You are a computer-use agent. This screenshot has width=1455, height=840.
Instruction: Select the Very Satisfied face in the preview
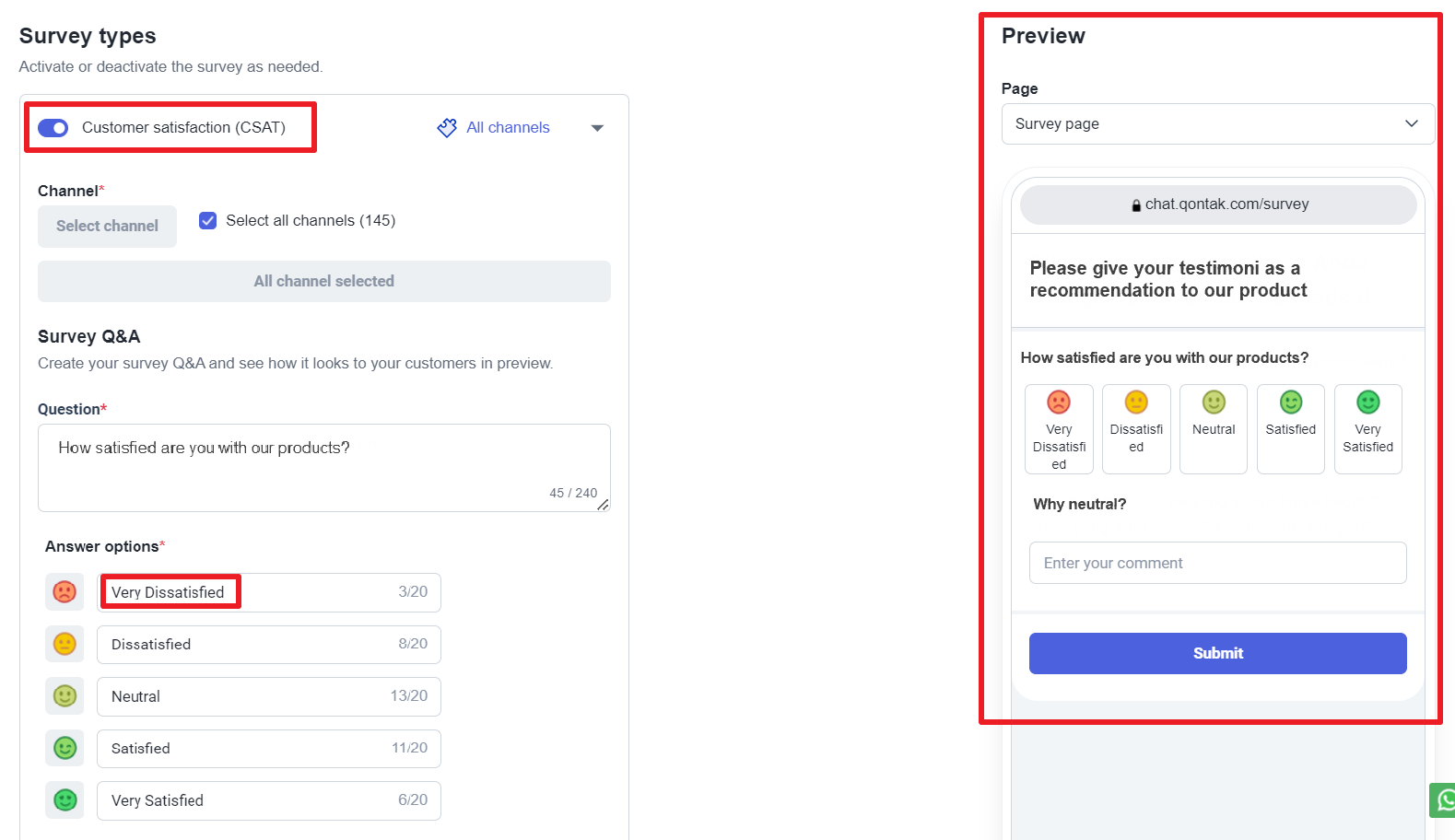tap(1368, 402)
